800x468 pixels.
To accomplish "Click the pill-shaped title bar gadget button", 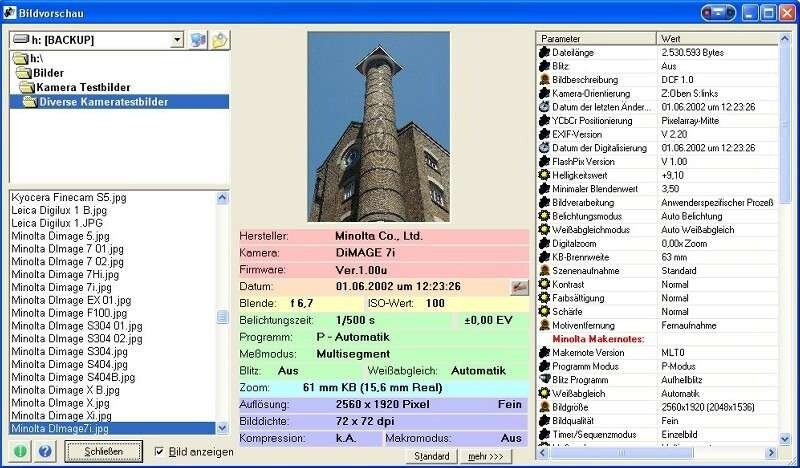I will click(718, 13).
